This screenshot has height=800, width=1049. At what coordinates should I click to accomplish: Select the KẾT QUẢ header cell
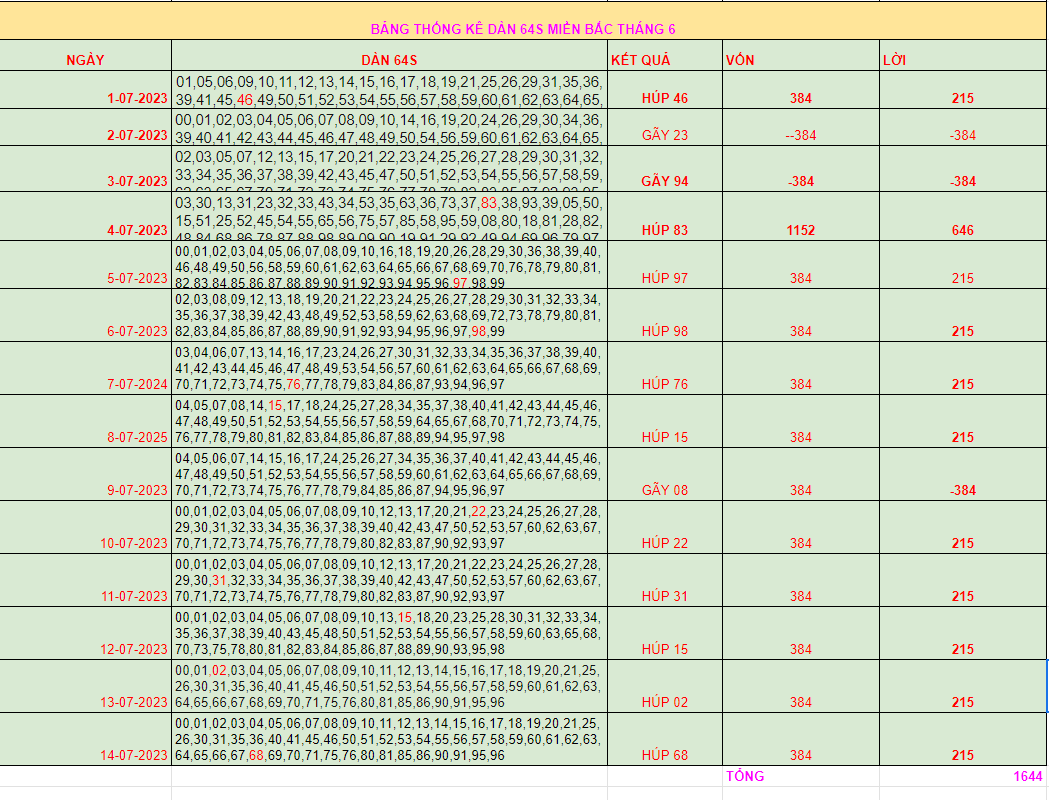665,56
